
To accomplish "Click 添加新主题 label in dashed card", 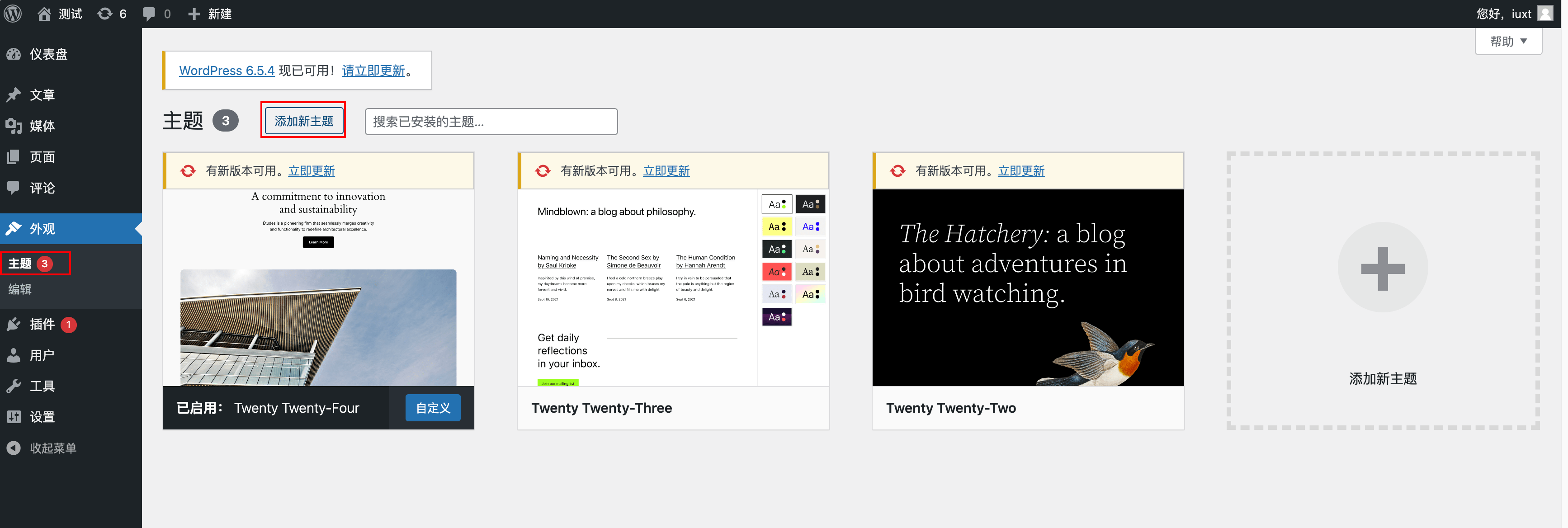I will [x=1383, y=378].
